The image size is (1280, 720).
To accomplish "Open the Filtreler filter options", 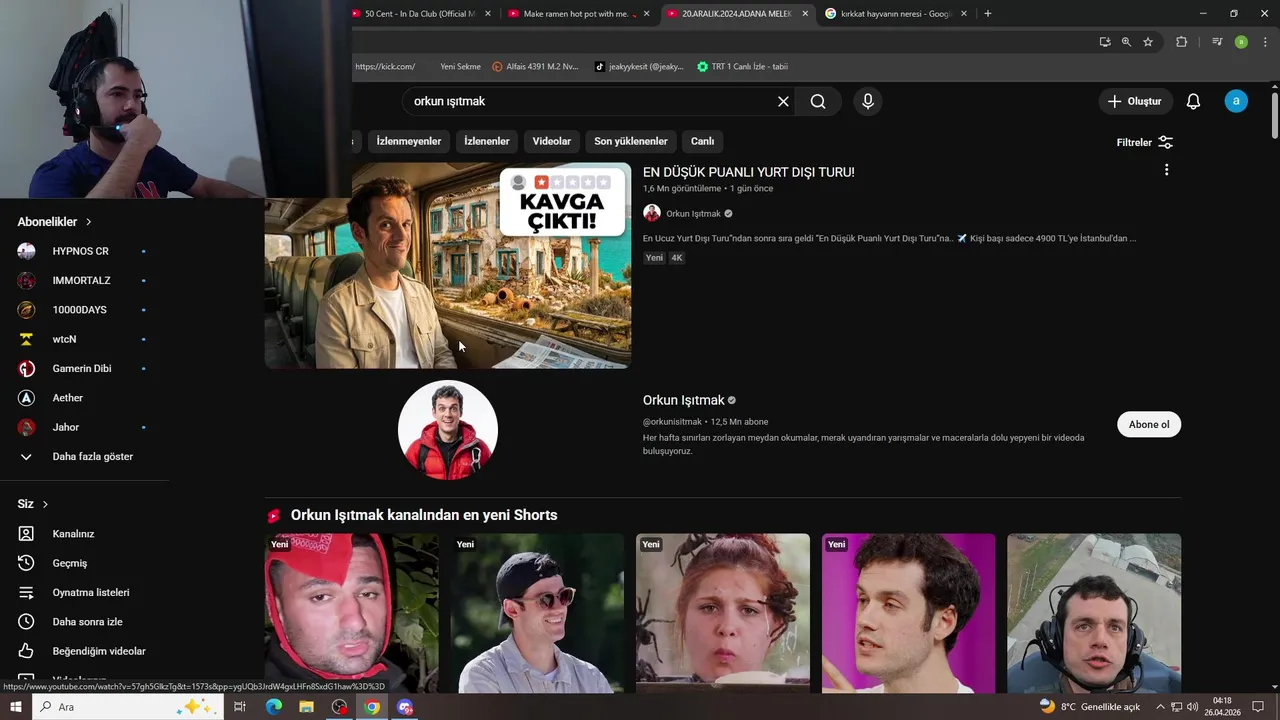I will point(1144,142).
